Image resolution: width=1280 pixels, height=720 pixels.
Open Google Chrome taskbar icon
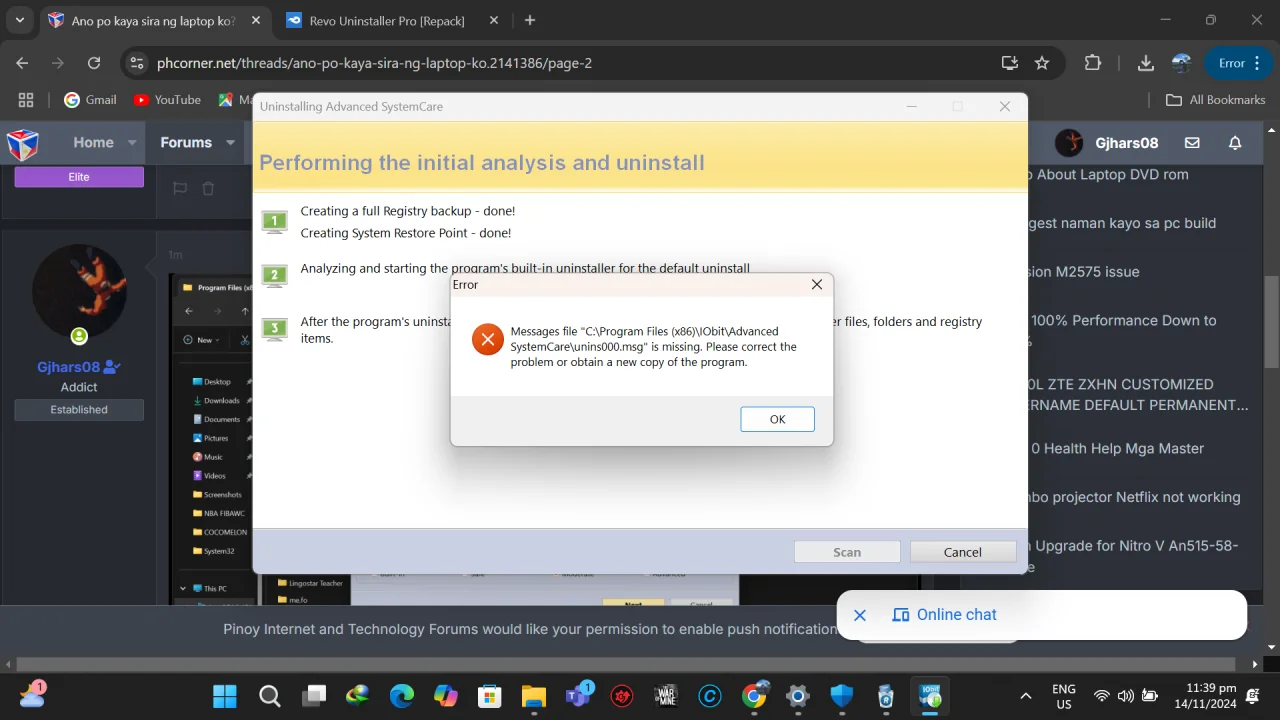point(754,696)
